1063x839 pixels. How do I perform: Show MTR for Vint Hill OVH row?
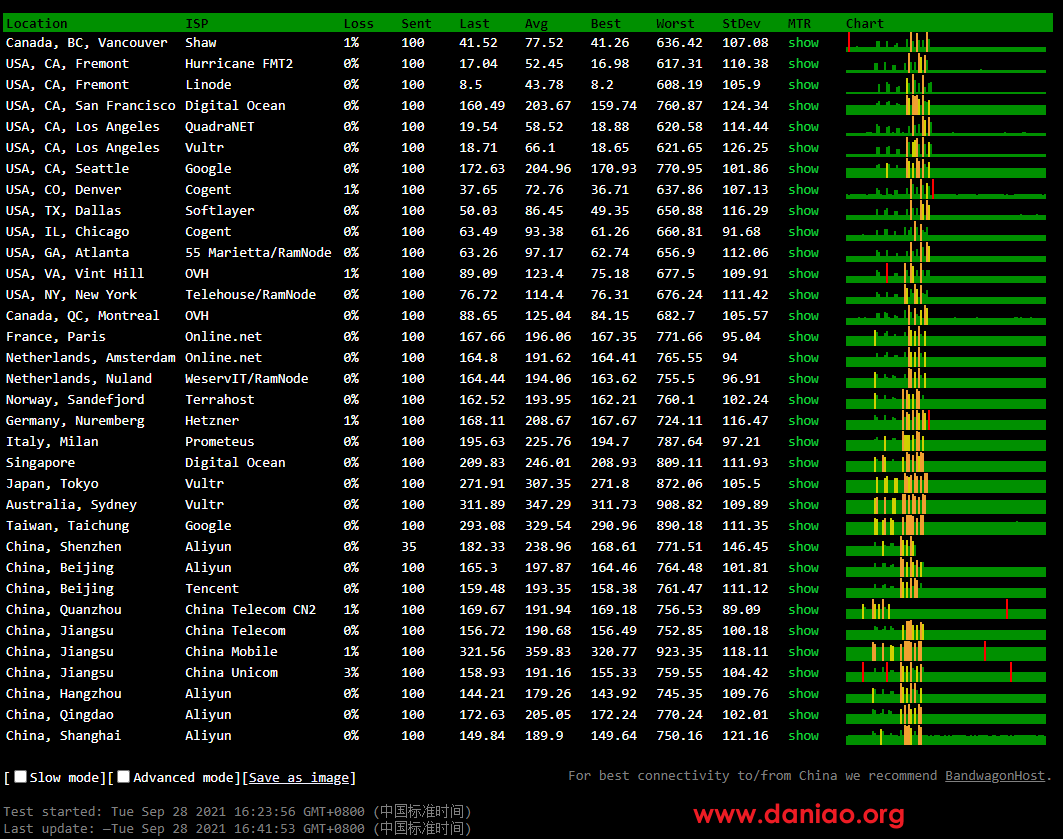click(803, 274)
